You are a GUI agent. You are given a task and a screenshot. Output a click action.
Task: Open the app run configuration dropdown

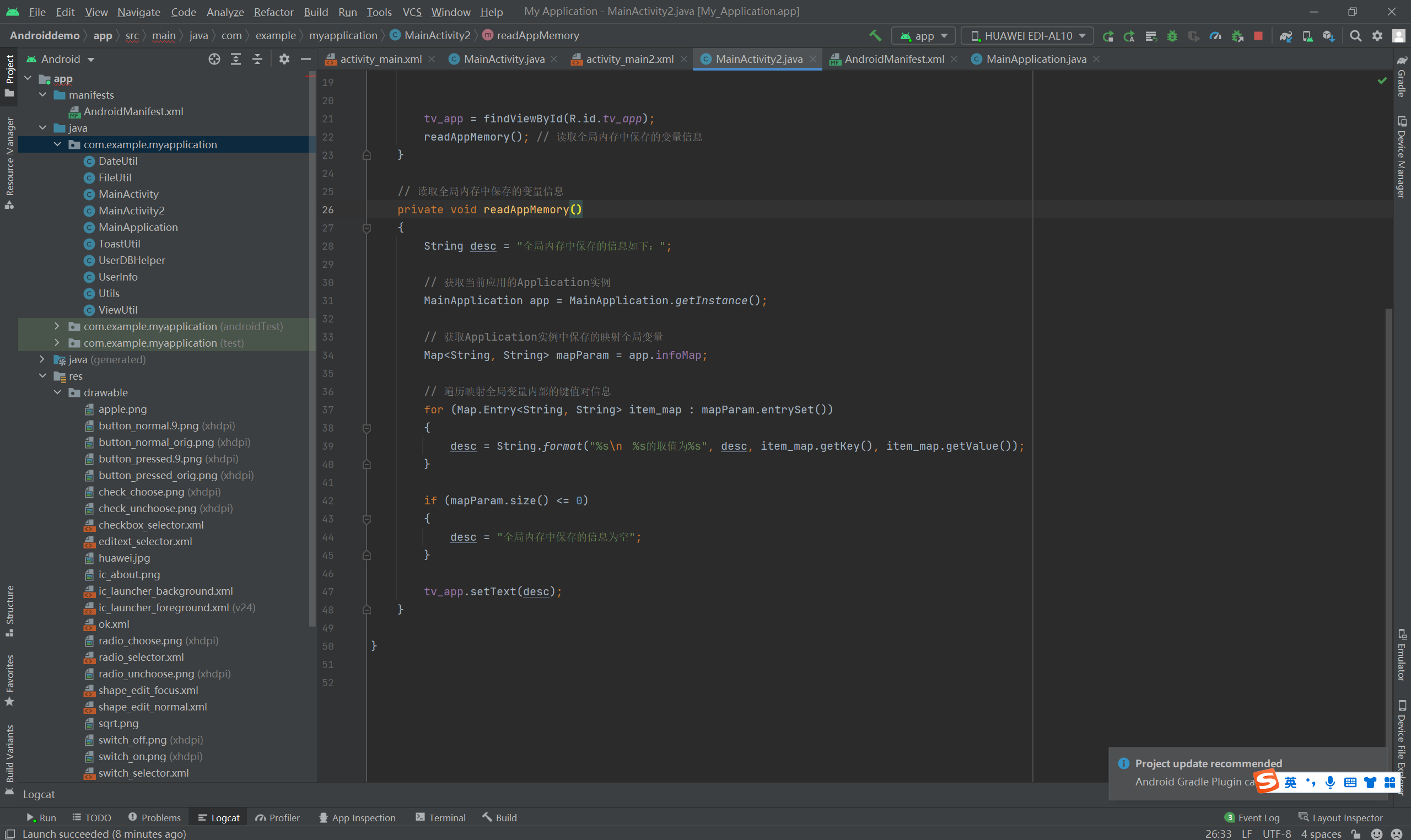923,36
